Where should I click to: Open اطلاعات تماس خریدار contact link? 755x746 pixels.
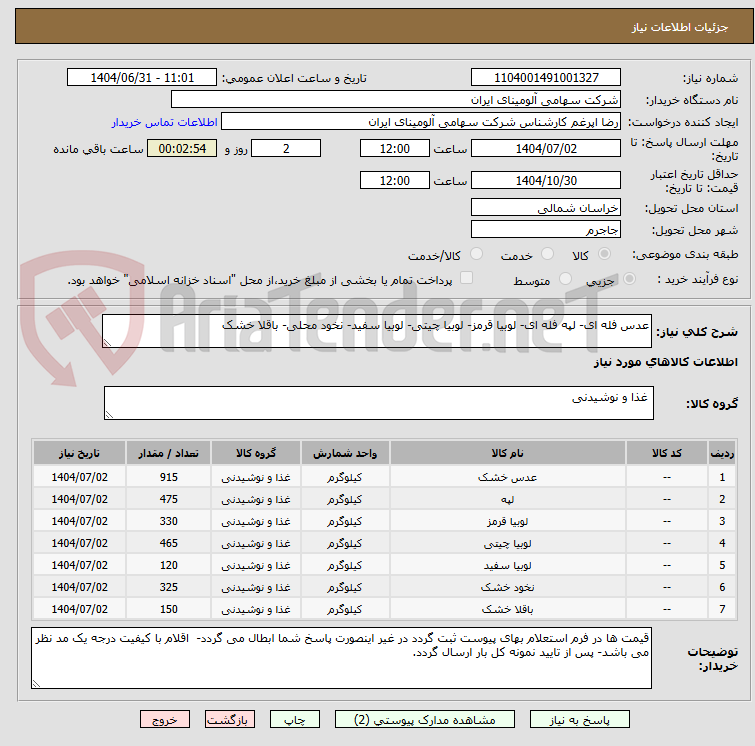coord(165,122)
